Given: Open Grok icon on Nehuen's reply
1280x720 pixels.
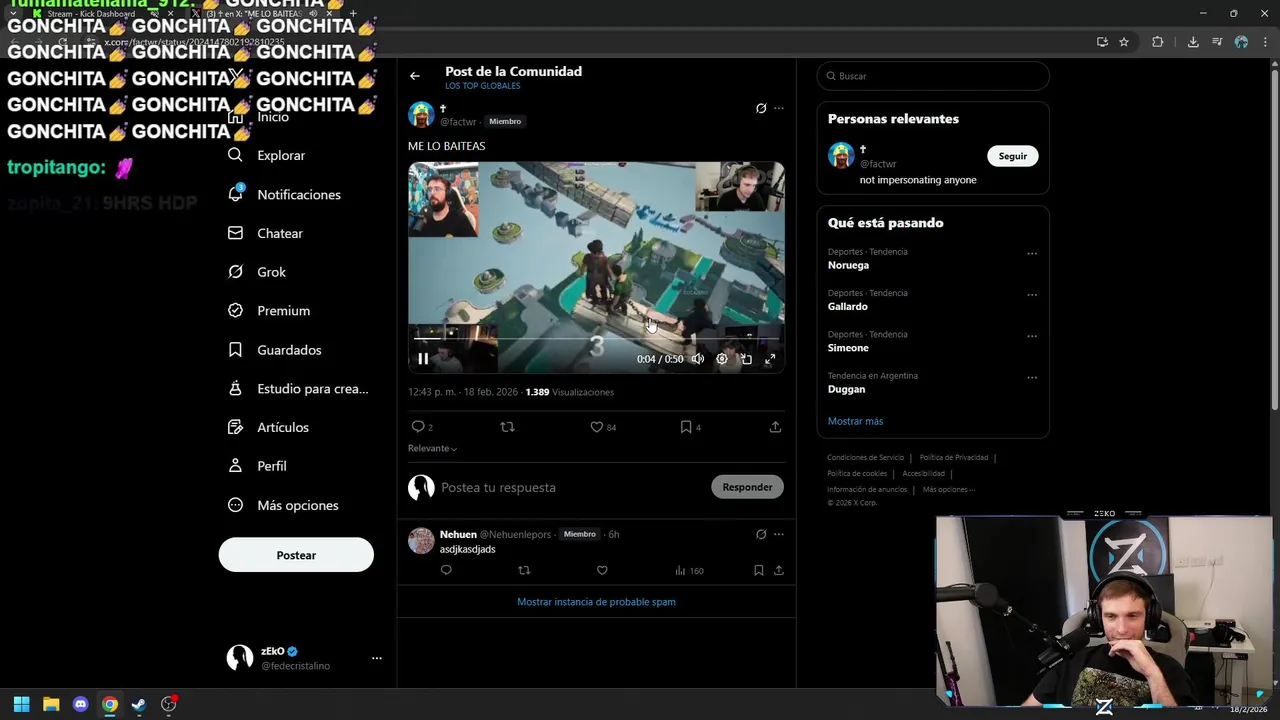Looking at the screenshot, I should click(761, 534).
